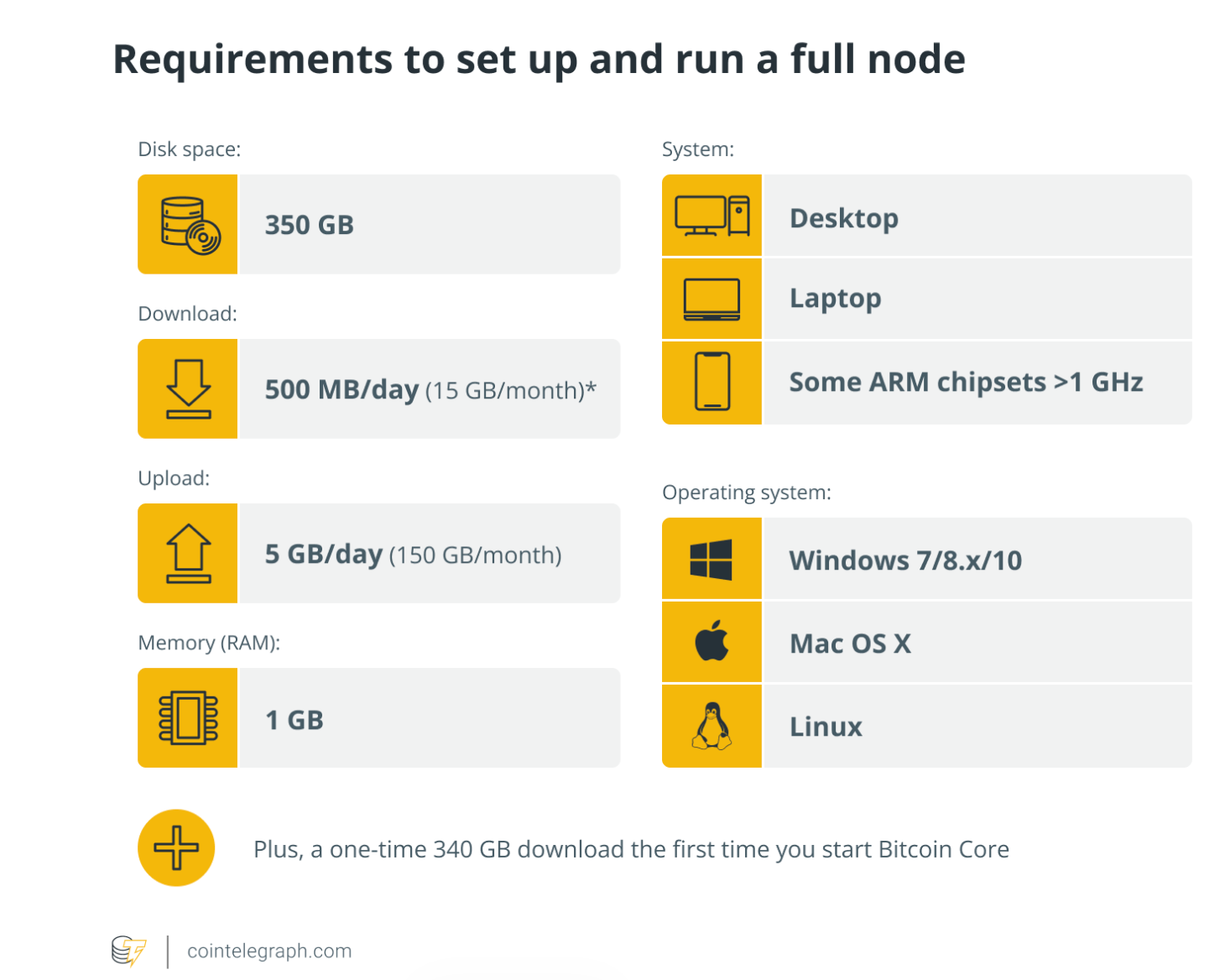
Task: Click the yellow plus circle icon
Action: click(x=176, y=847)
